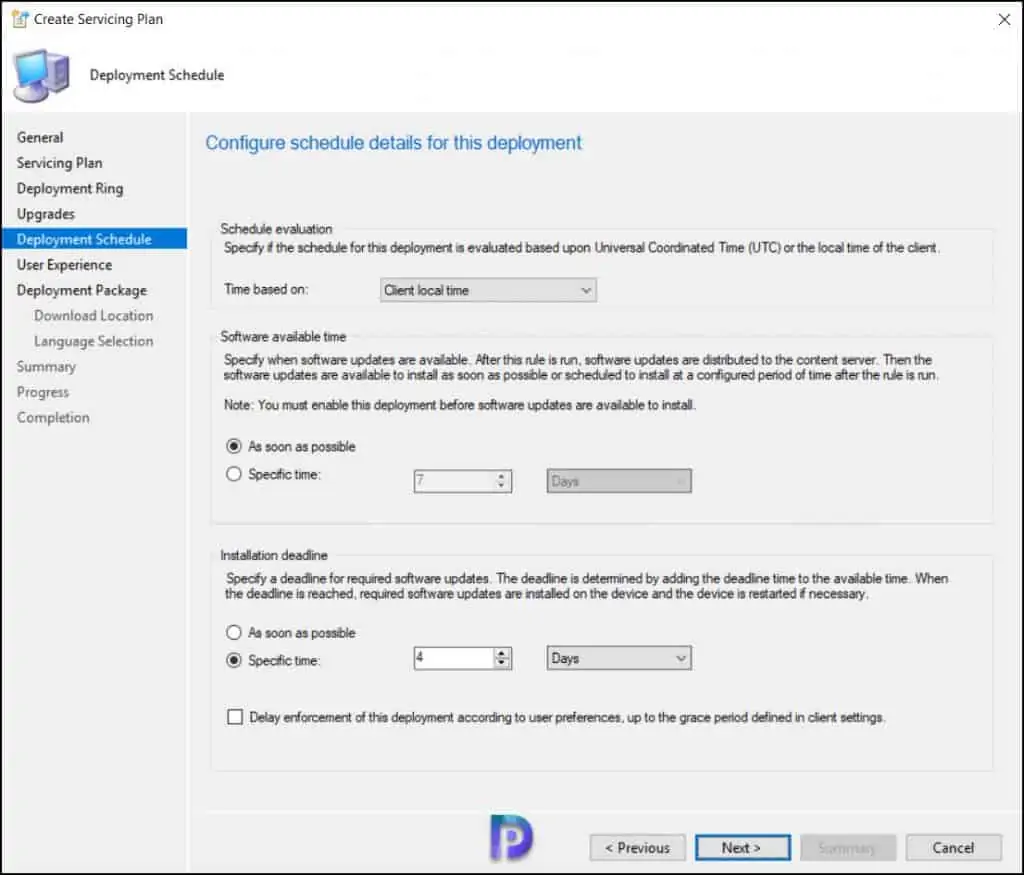Click the 'Software available time' group label
The image size is (1024, 875).
coord(283,336)
